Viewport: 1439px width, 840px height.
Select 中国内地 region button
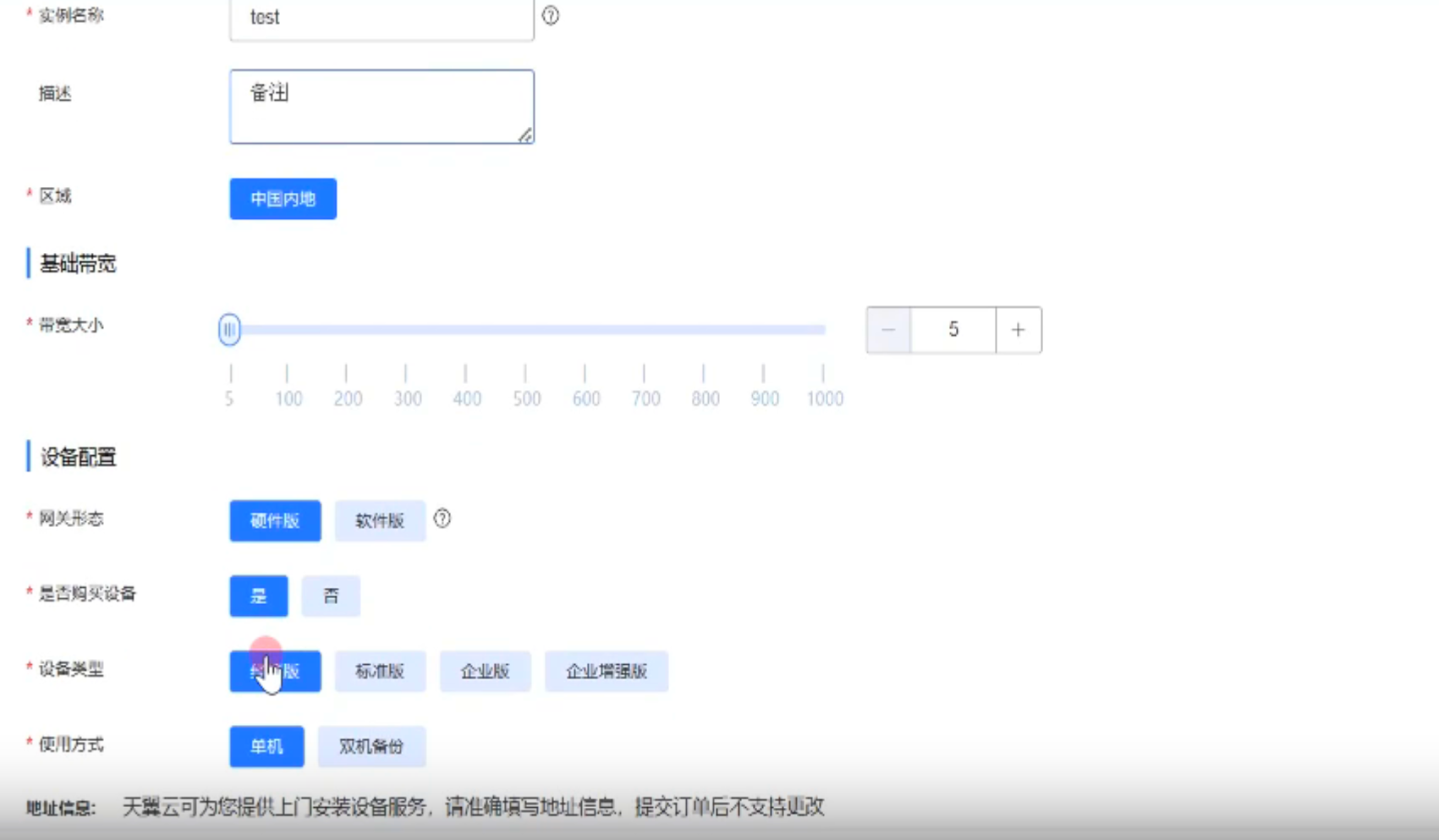pos(282,199)
